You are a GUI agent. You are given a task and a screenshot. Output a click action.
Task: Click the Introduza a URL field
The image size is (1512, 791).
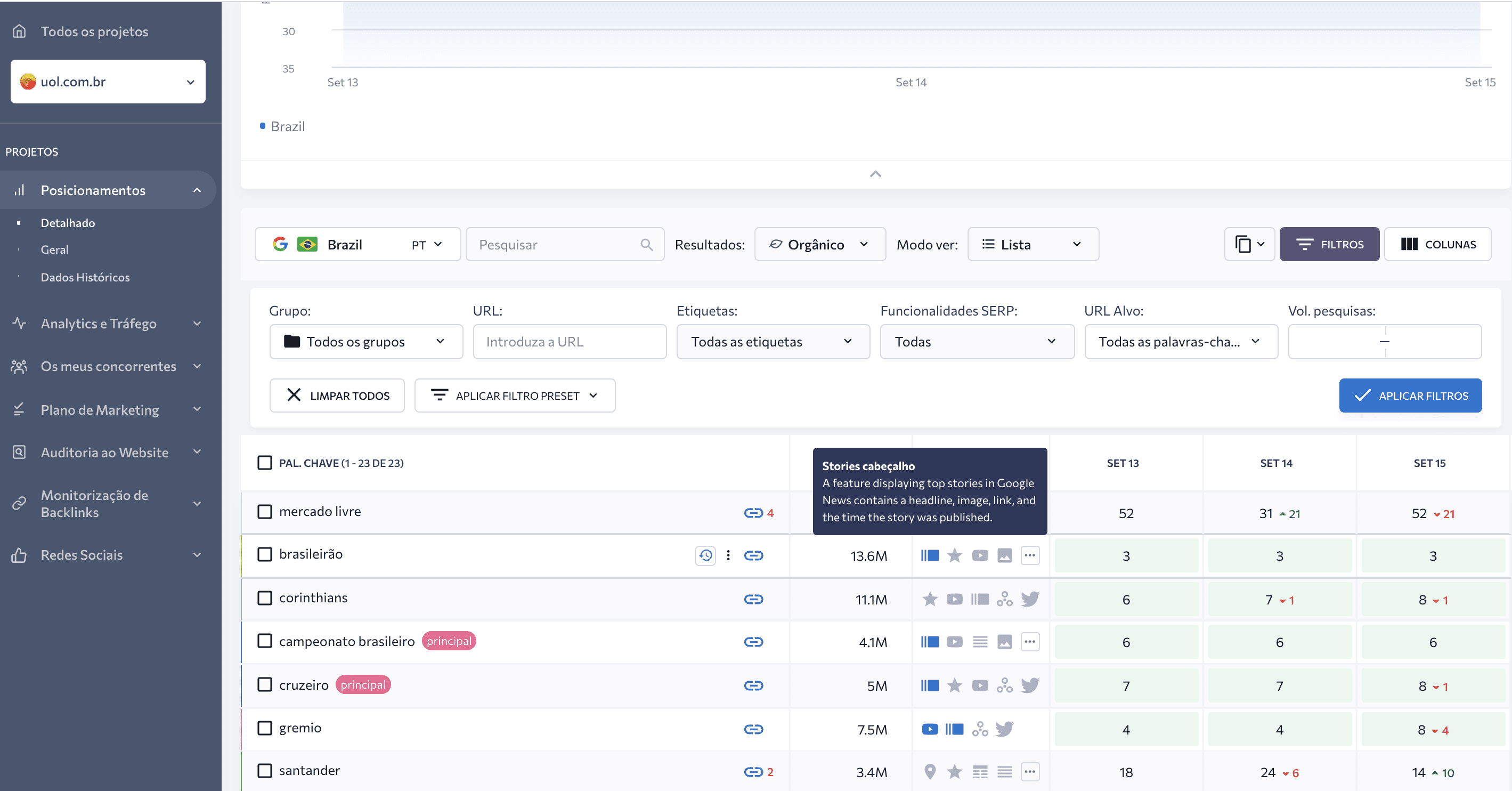tap(570, 342)
